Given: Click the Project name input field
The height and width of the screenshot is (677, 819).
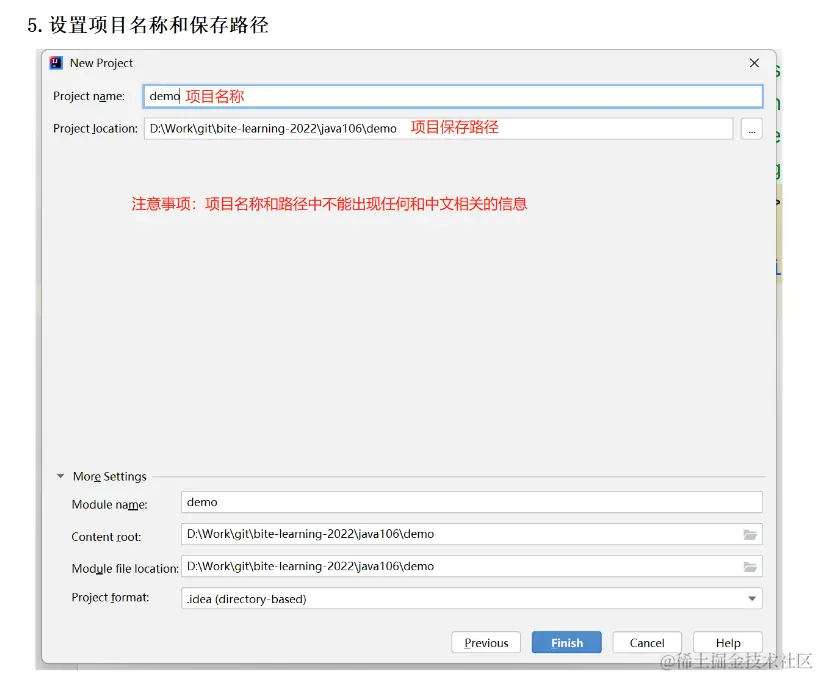Looking at the screenshot, I should point(453,97).
